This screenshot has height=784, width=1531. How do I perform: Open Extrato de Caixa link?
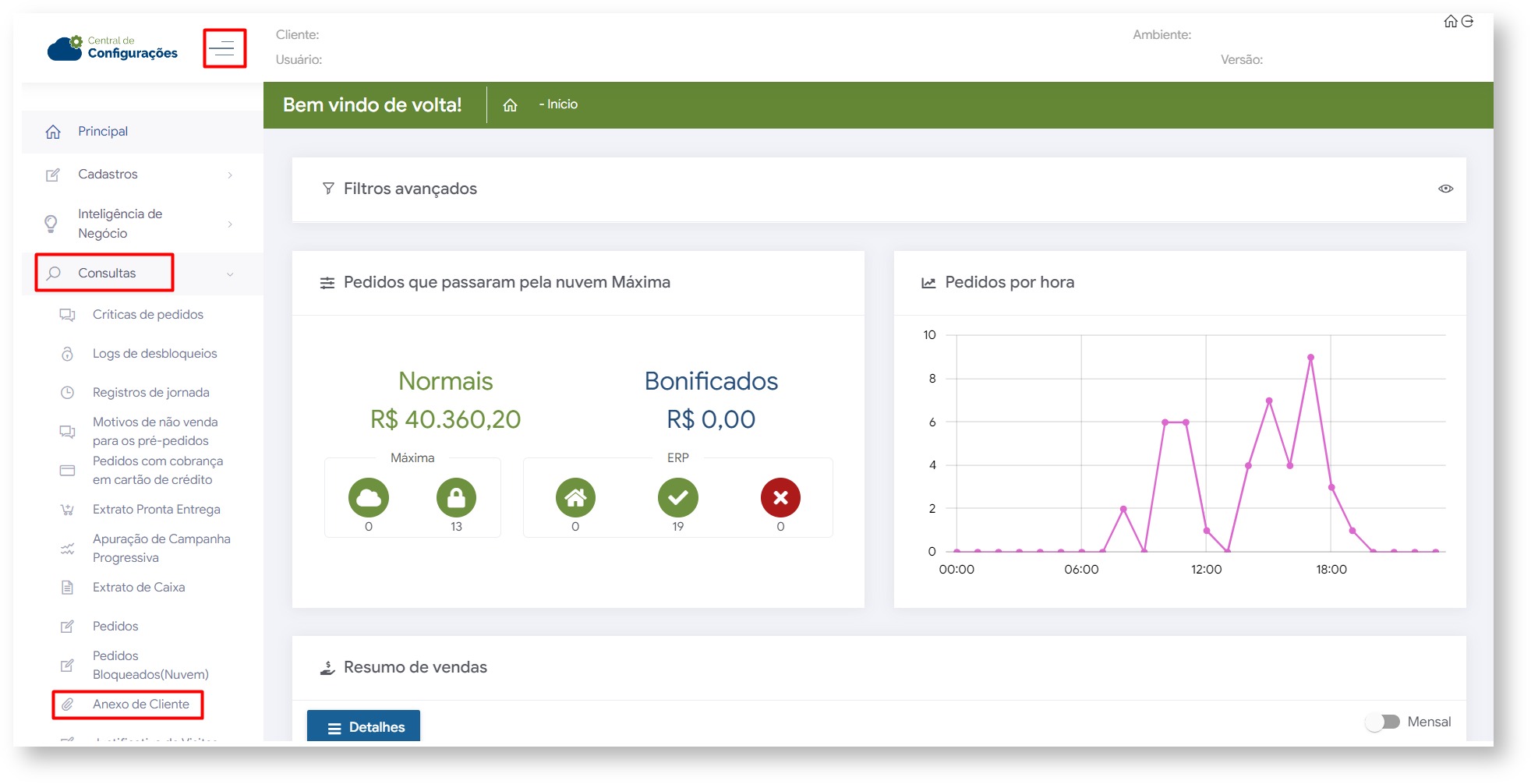click(x=139, y=588)
